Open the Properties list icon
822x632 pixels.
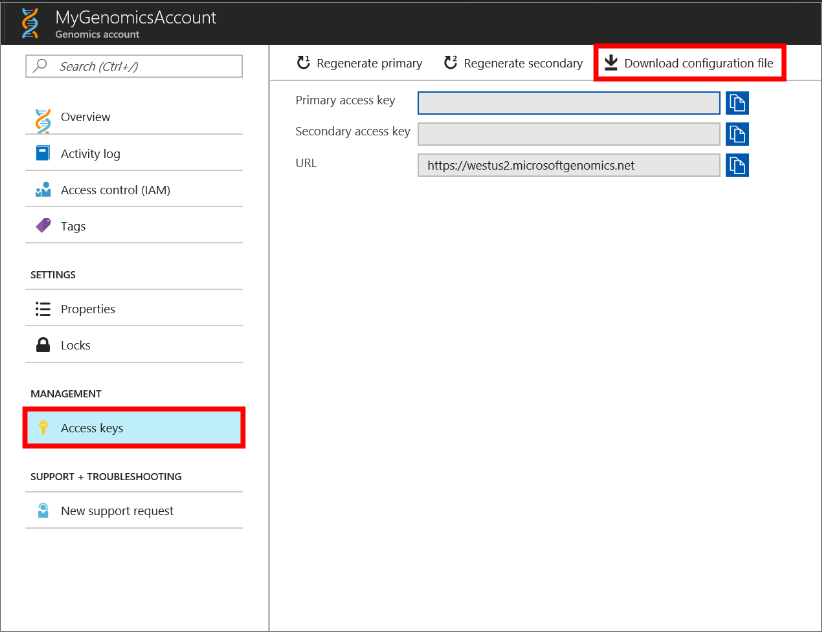43,307
